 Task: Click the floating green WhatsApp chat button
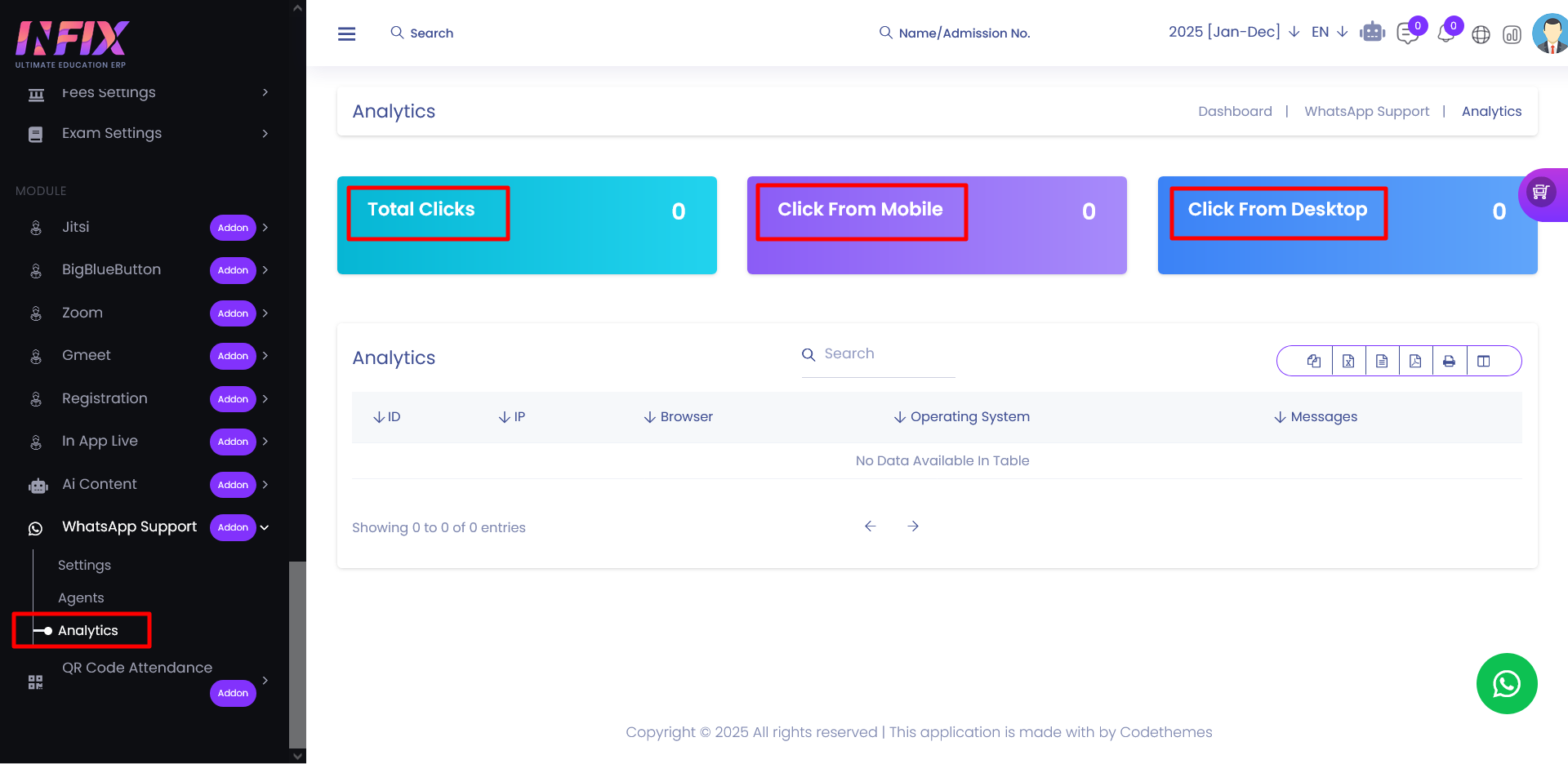point(1506,683)
